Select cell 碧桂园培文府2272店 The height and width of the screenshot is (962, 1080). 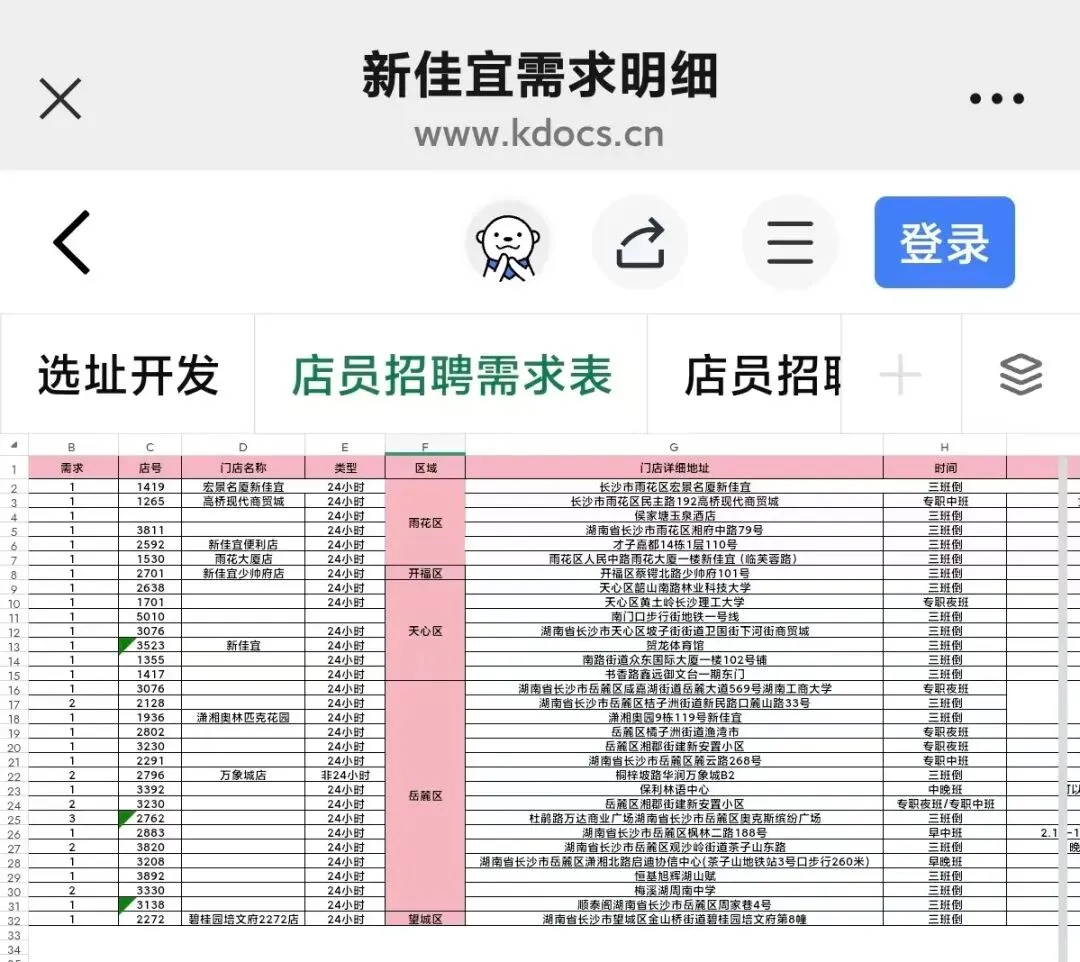click(243, 919)
